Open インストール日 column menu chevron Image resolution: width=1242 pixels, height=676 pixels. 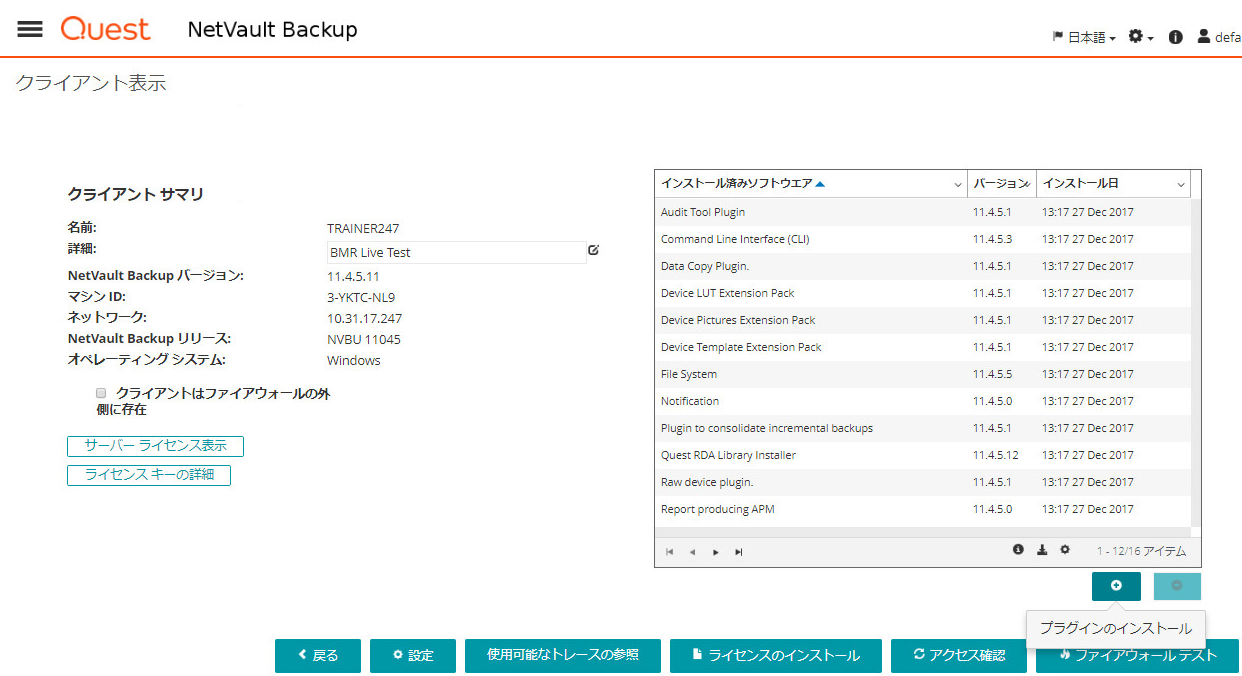pyautogui.click(x=1181, y=185)
